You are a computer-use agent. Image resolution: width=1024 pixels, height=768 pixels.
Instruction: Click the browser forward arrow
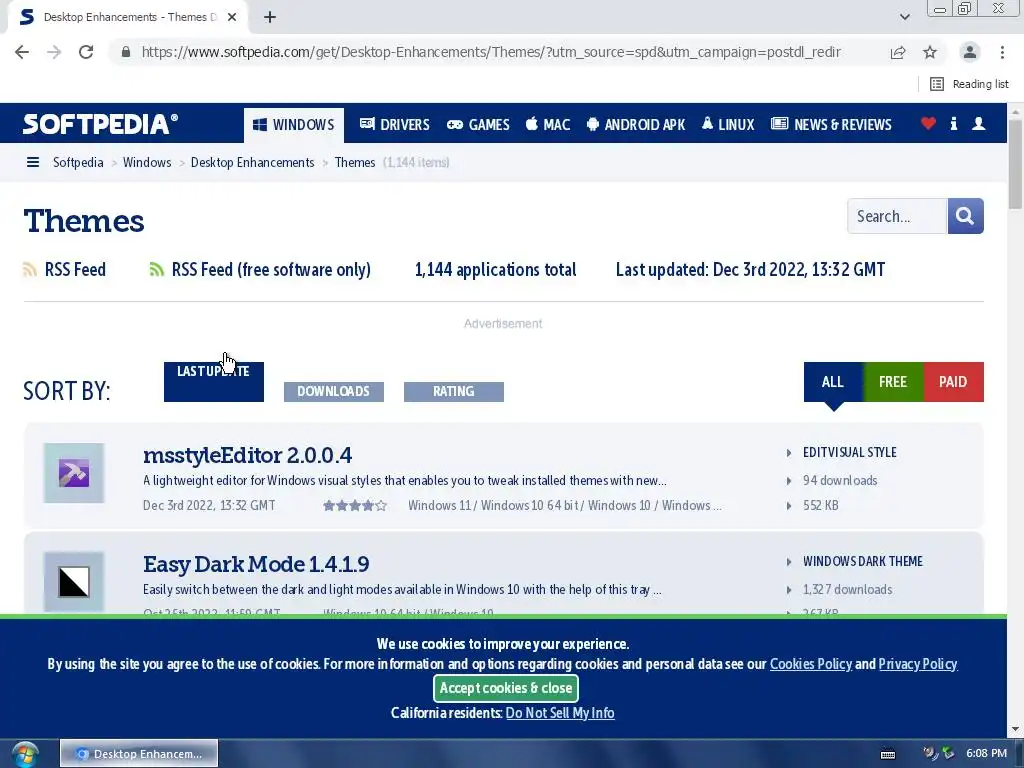pos(54,52)
